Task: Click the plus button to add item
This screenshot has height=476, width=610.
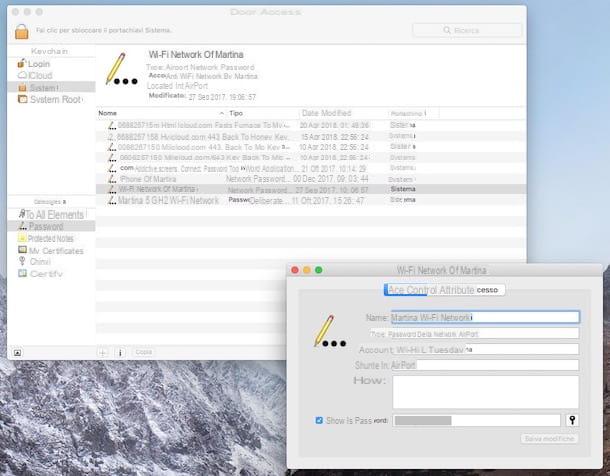Action: point(103,352)
